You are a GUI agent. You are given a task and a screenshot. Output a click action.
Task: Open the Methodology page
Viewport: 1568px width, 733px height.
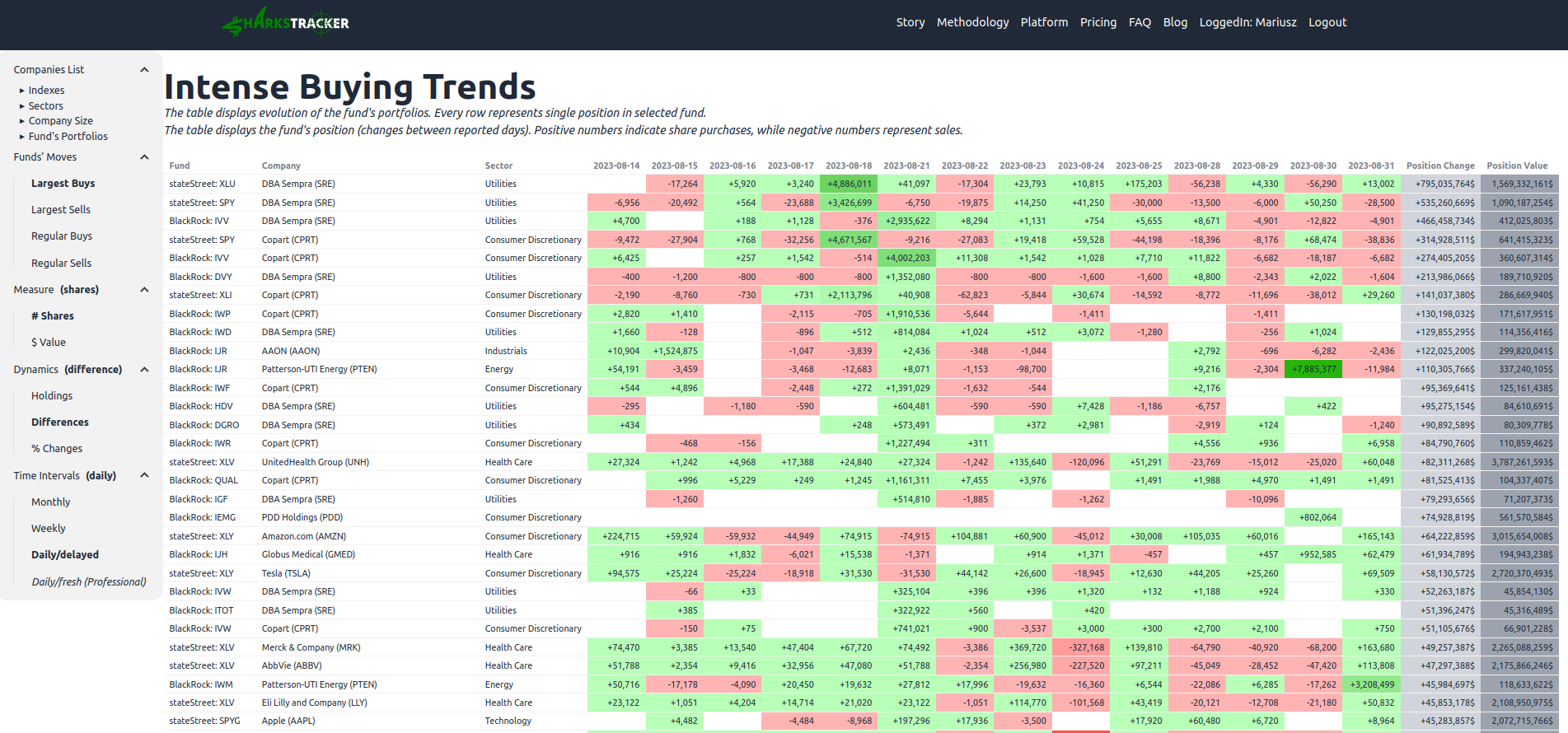point(972,22)
